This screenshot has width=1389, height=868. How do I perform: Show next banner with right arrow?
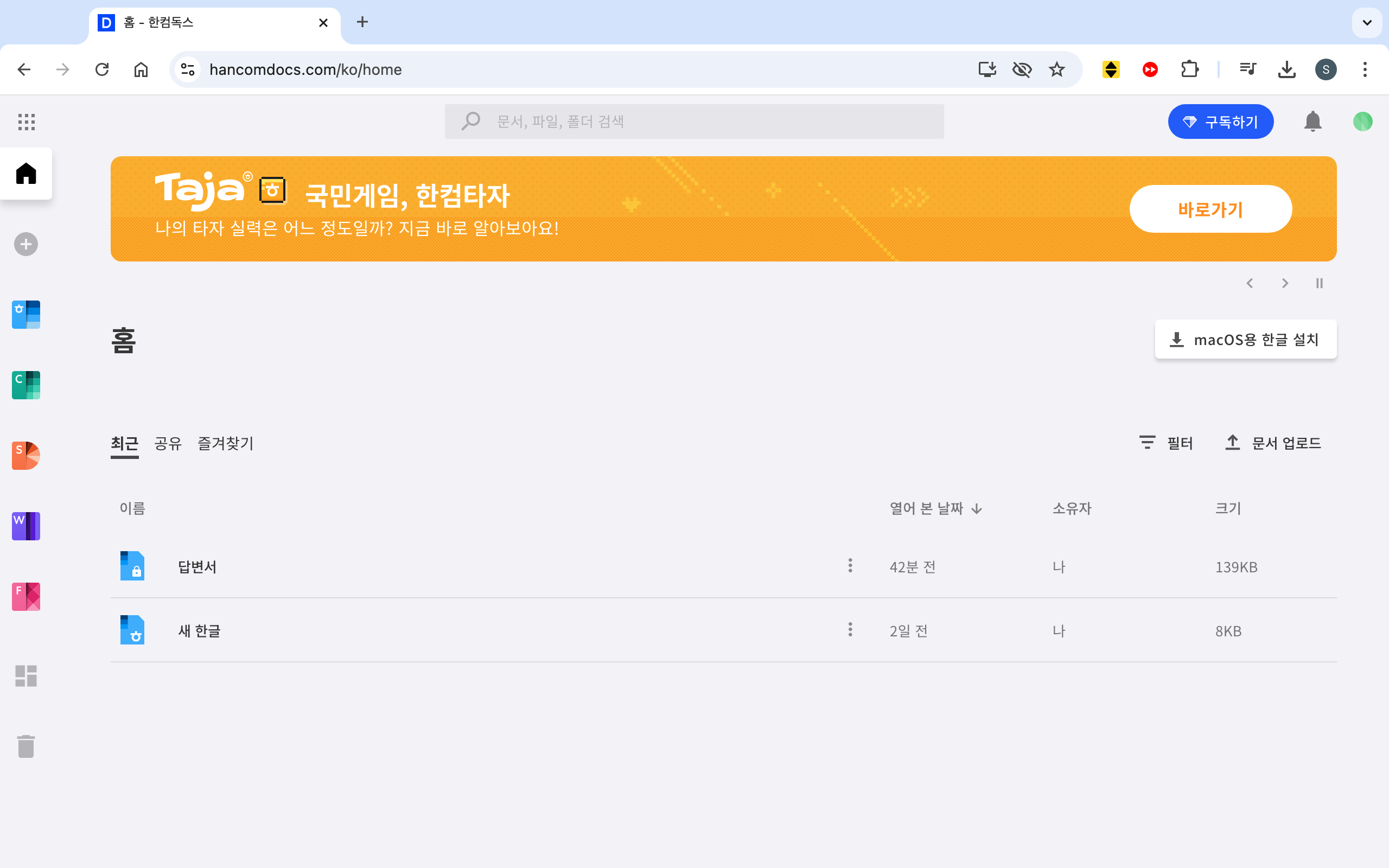(x=1284, y=284)
